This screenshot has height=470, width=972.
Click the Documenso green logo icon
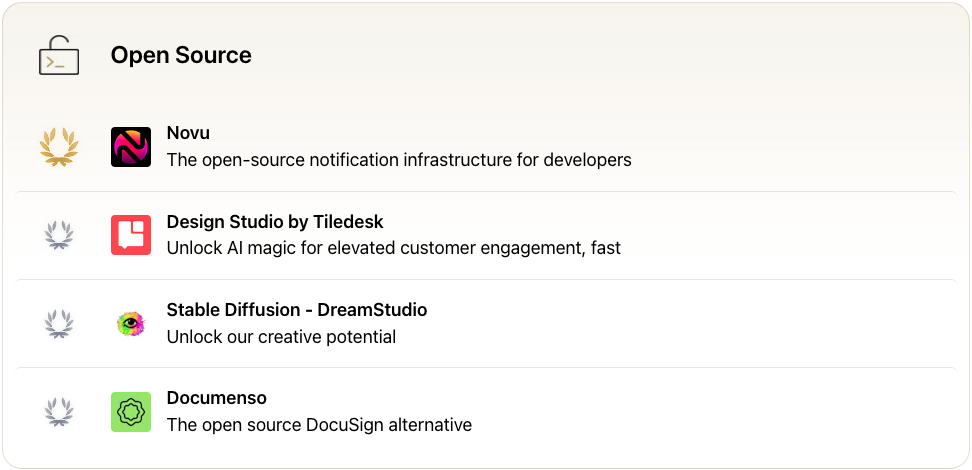tap(131, 412)
